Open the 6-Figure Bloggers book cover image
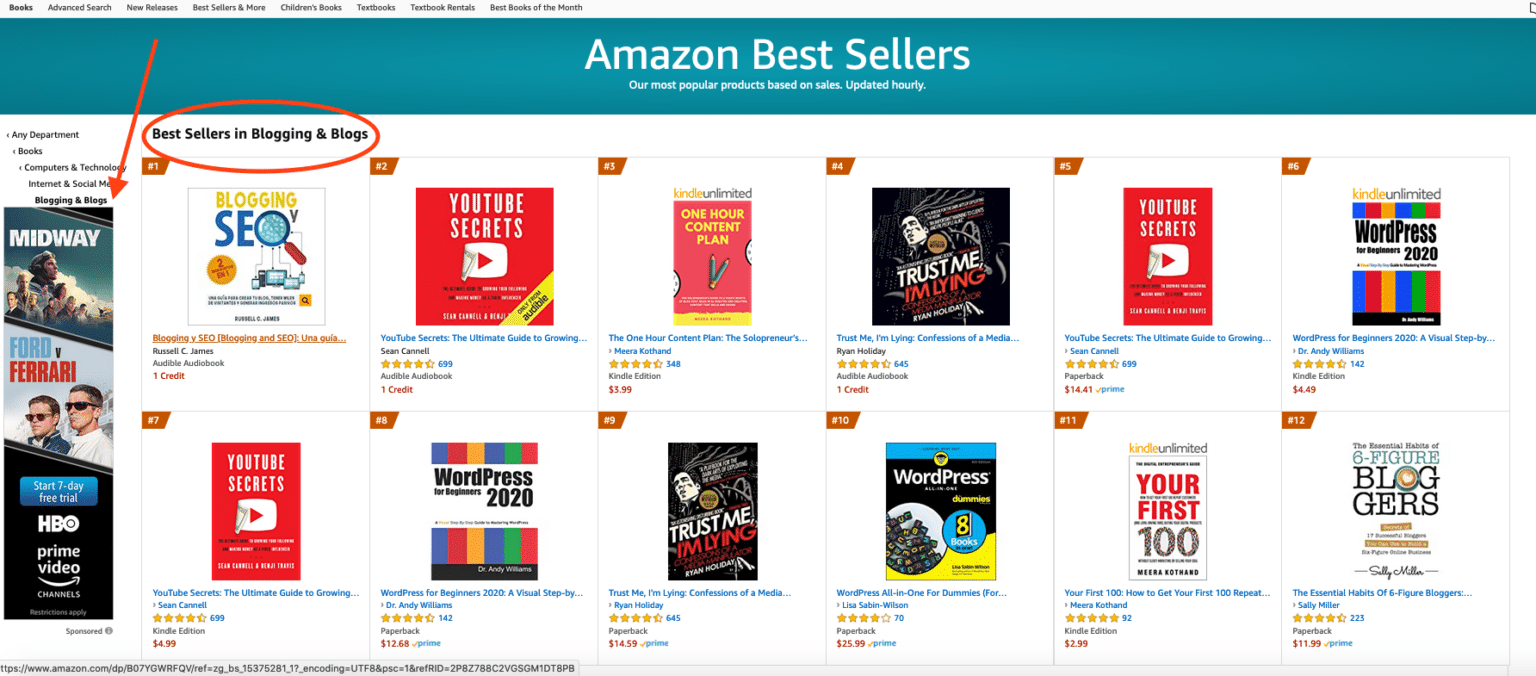The image size is (1536, 676). pos(1395,510)
